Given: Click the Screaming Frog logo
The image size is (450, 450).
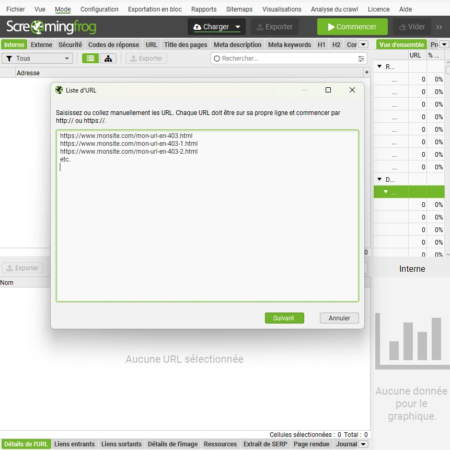Looking at the screenshot, I should (x=51, y=27).
